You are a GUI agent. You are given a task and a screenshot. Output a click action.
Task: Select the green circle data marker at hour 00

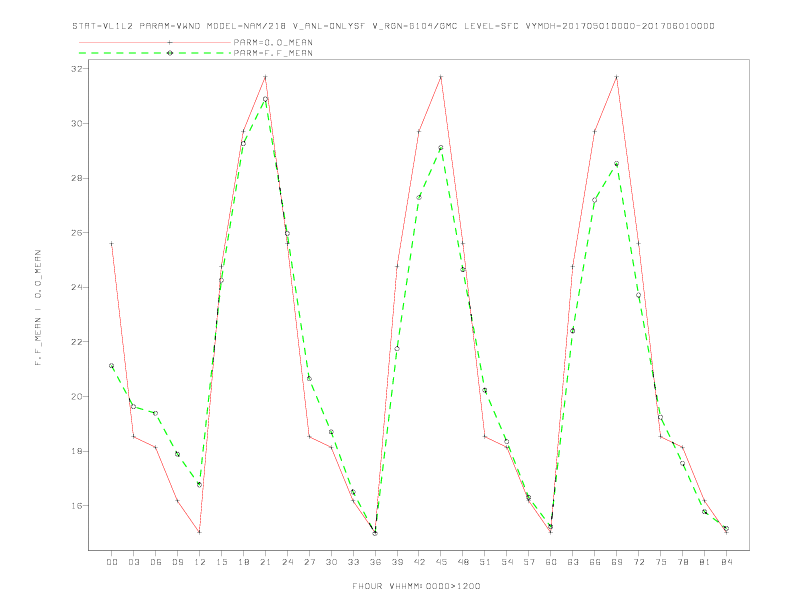click(112, 366)
